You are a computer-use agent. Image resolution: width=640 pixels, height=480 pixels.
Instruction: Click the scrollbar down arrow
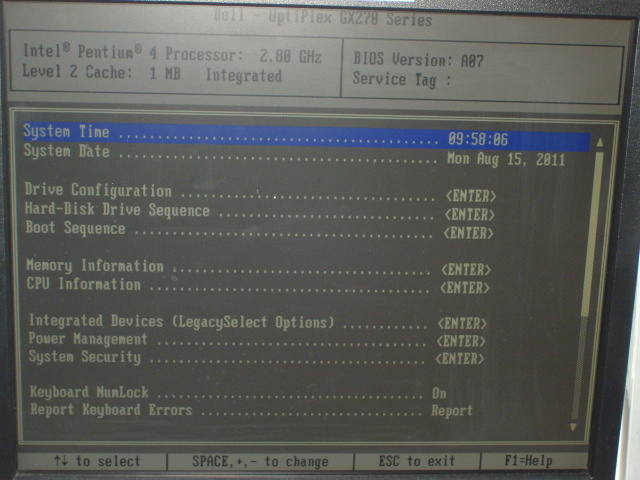[x=574, y=427]
